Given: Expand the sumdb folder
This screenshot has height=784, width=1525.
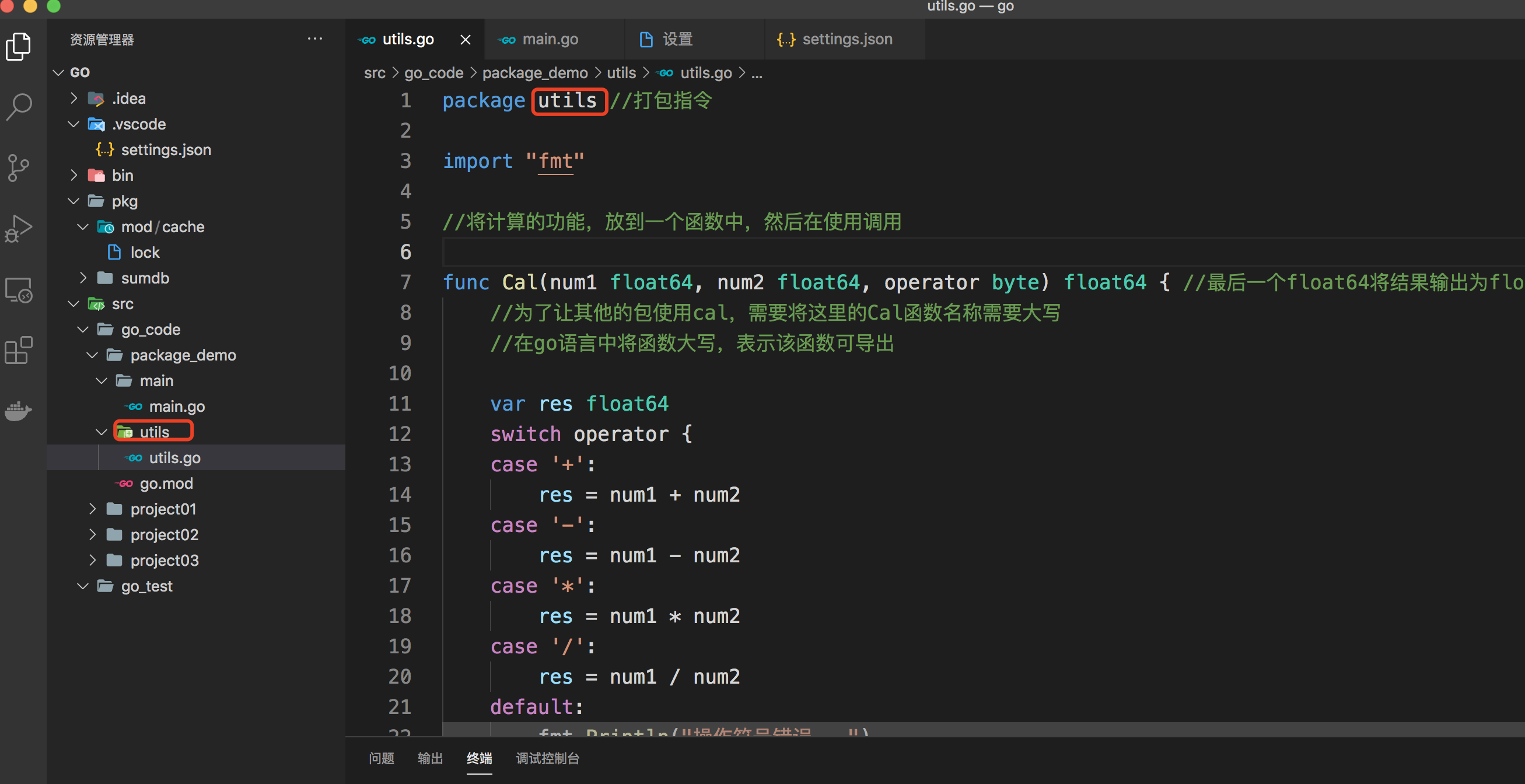Looking at the screenshot, I should (145, 278).
